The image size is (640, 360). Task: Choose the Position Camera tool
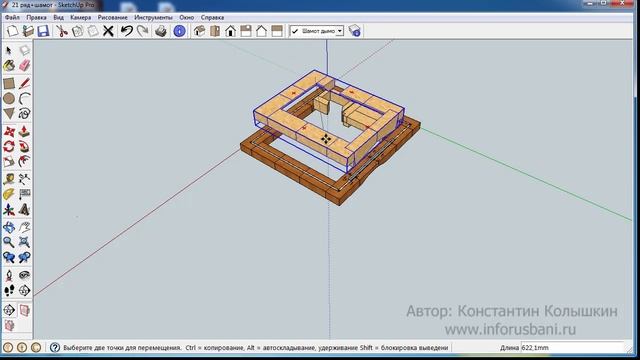[x=9, y=276]
